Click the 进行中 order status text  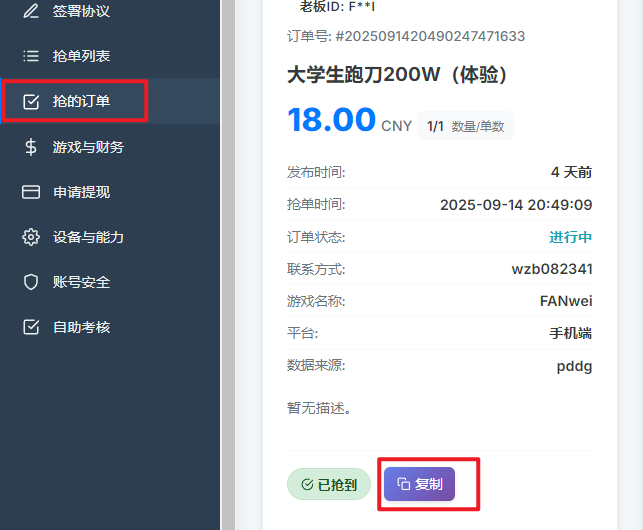click(x=570, y=237)
